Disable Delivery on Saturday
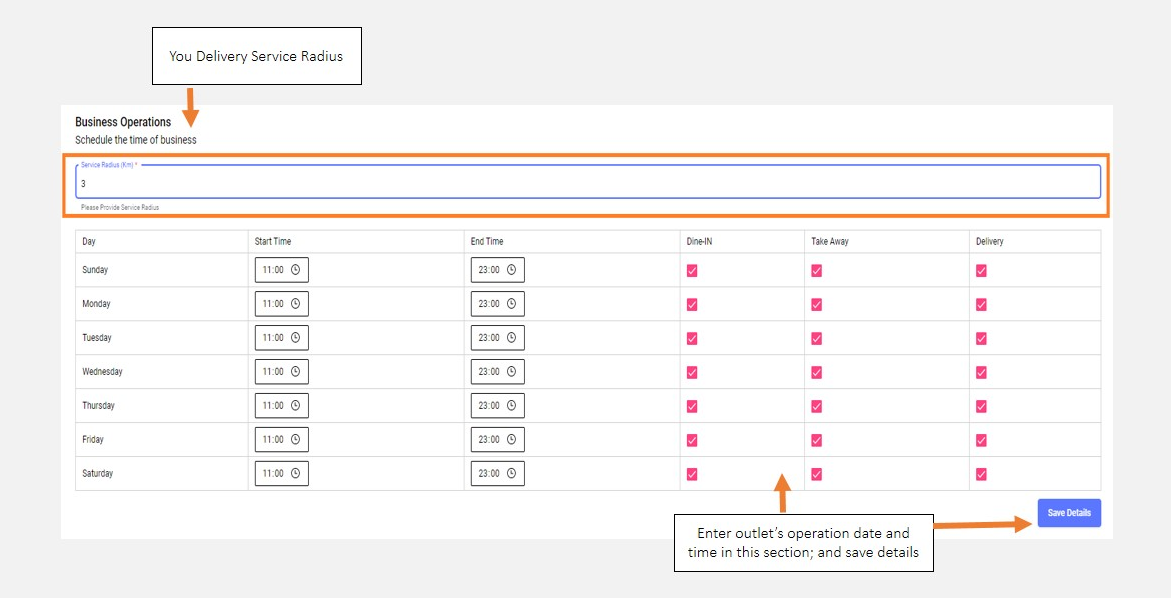This screenshot has width=1171, height=598. click(981, 474)
